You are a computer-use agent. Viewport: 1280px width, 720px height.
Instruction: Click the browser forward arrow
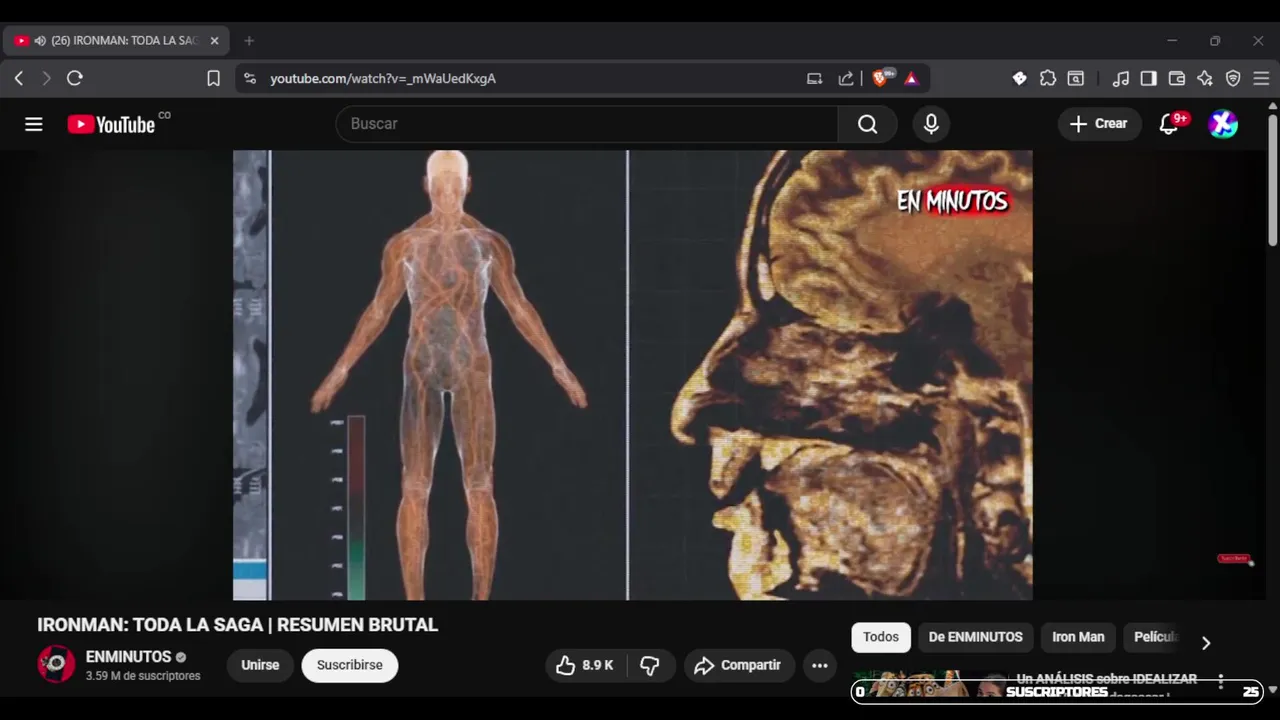point(46,78)
